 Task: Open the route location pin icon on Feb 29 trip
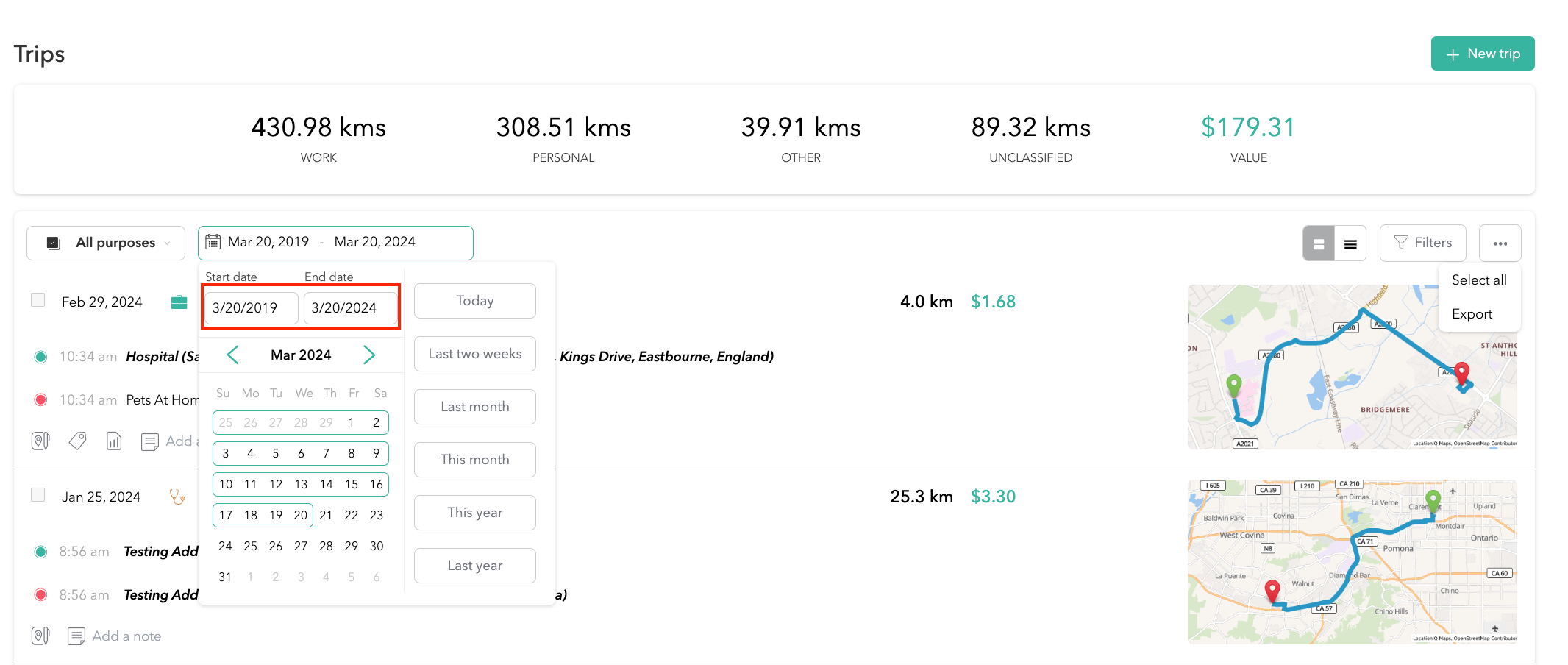click(x=40, y=440)
